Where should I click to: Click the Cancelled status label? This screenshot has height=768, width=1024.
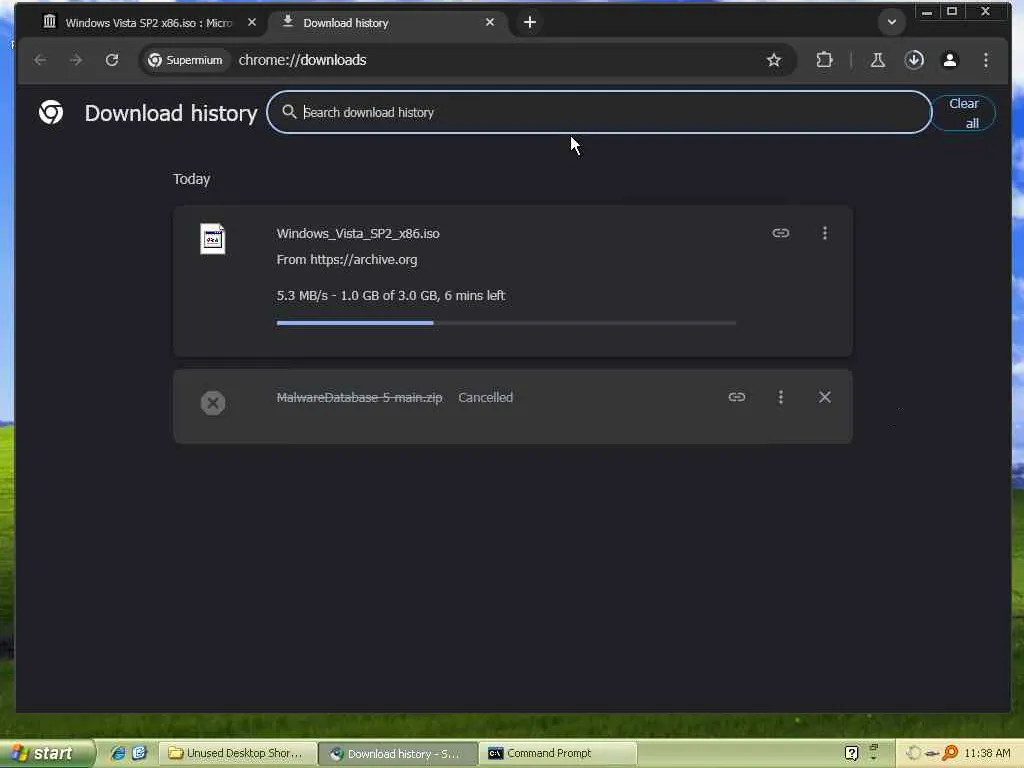pos(485,397)
